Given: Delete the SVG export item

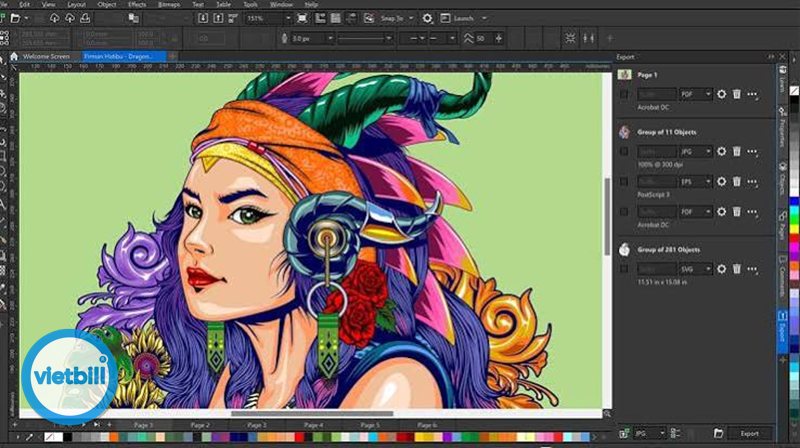Looking at the screenshot, I should point(737,269).
